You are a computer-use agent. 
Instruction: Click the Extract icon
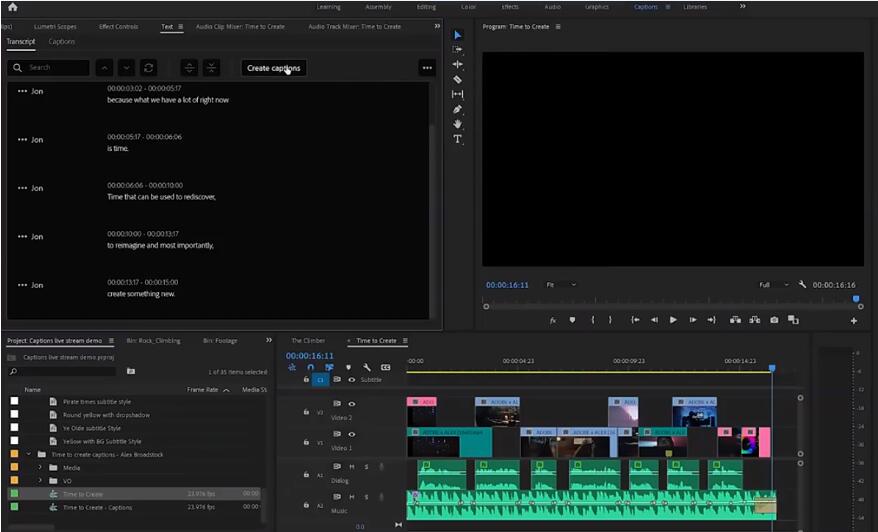coord(755,320)
